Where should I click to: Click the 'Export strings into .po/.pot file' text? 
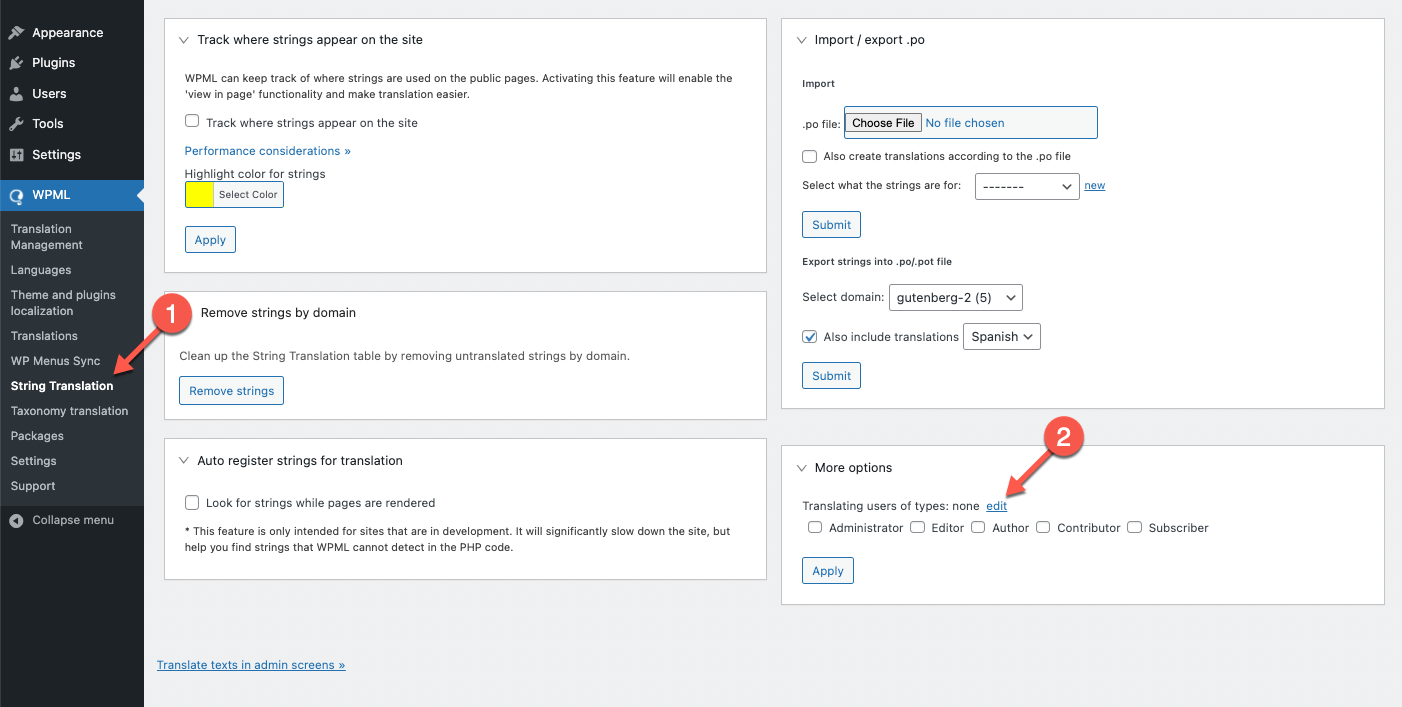[x=877, y=262]
